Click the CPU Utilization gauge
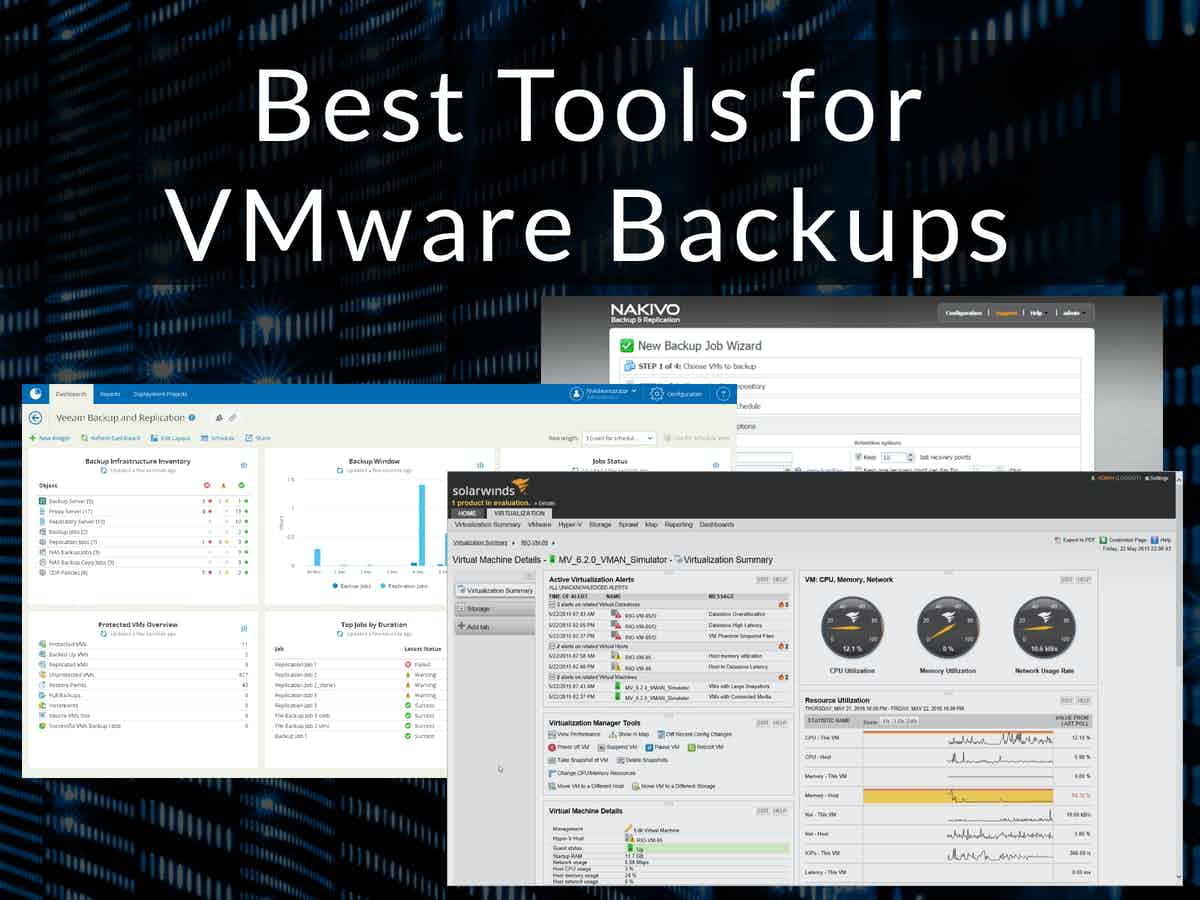 click(x=852, y=625)
